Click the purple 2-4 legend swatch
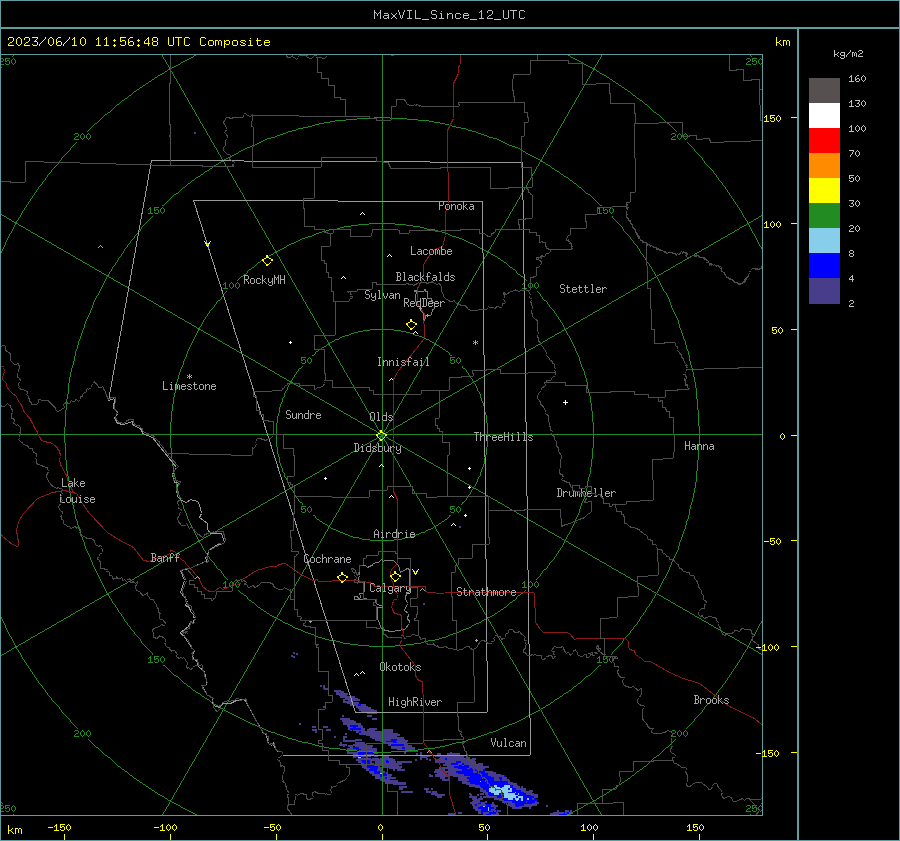The width and height of the screenshot is (900, 841). click(x=824, y=290)
